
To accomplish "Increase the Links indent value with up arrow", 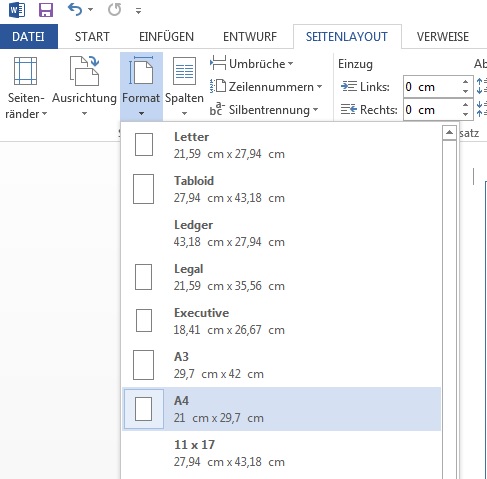I will [x=466, y=82].
